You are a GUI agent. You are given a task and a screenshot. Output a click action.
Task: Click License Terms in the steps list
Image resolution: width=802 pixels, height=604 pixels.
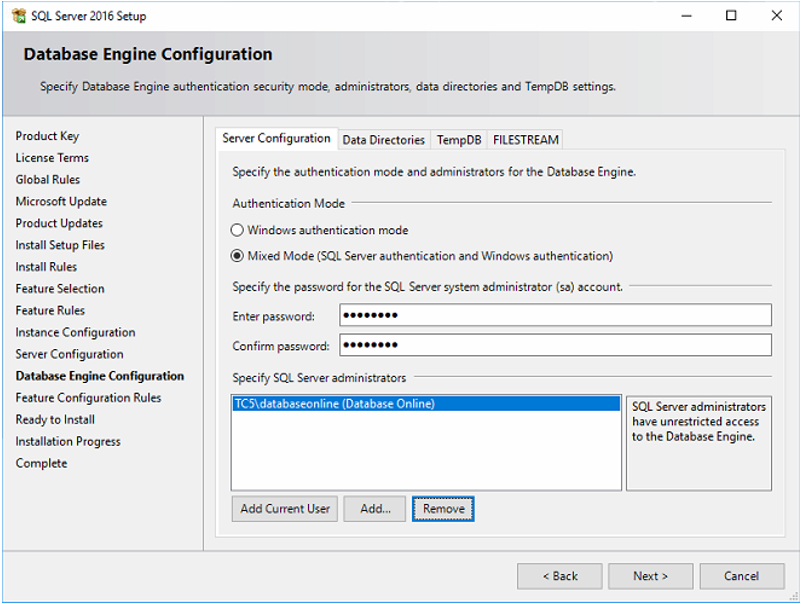point(52,158)
